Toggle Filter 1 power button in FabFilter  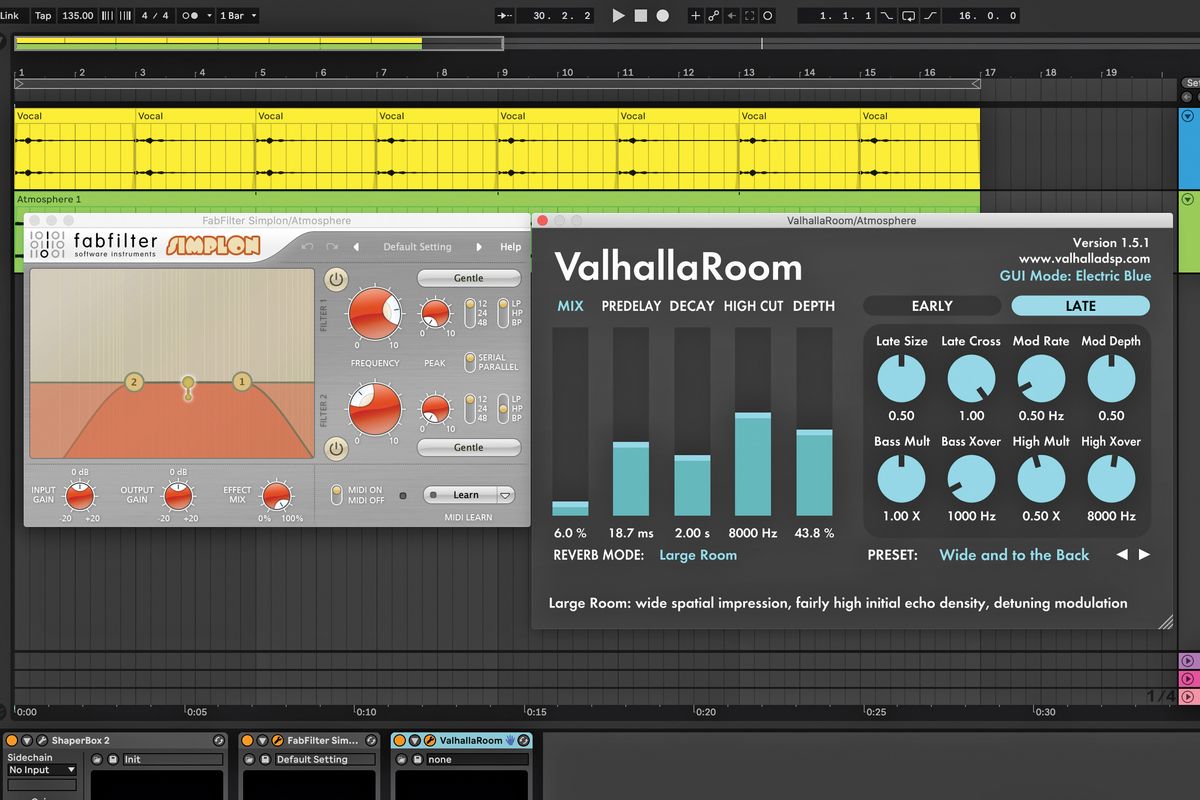click(336, 278)
